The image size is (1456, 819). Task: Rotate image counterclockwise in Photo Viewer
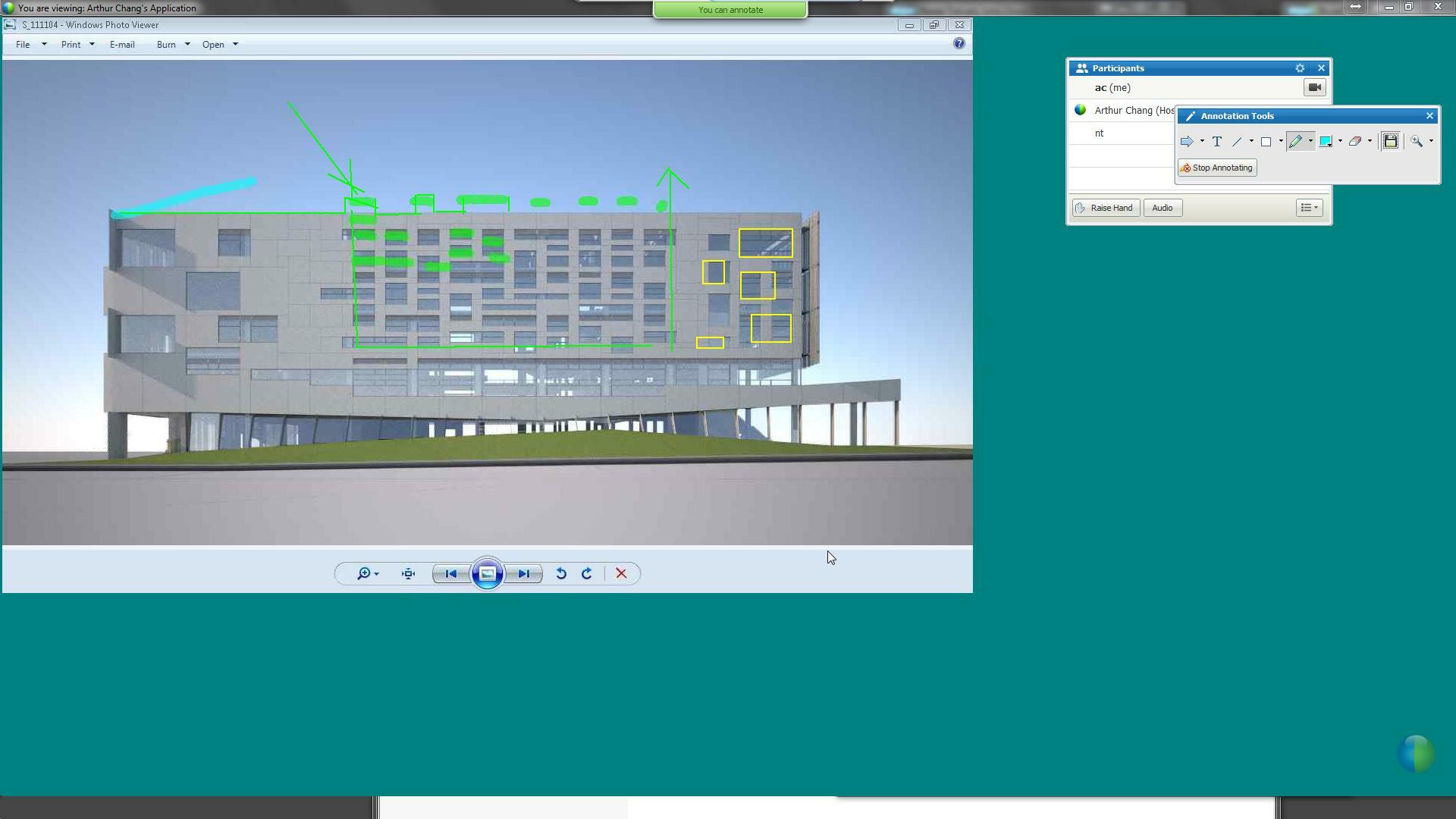(561, 574)
